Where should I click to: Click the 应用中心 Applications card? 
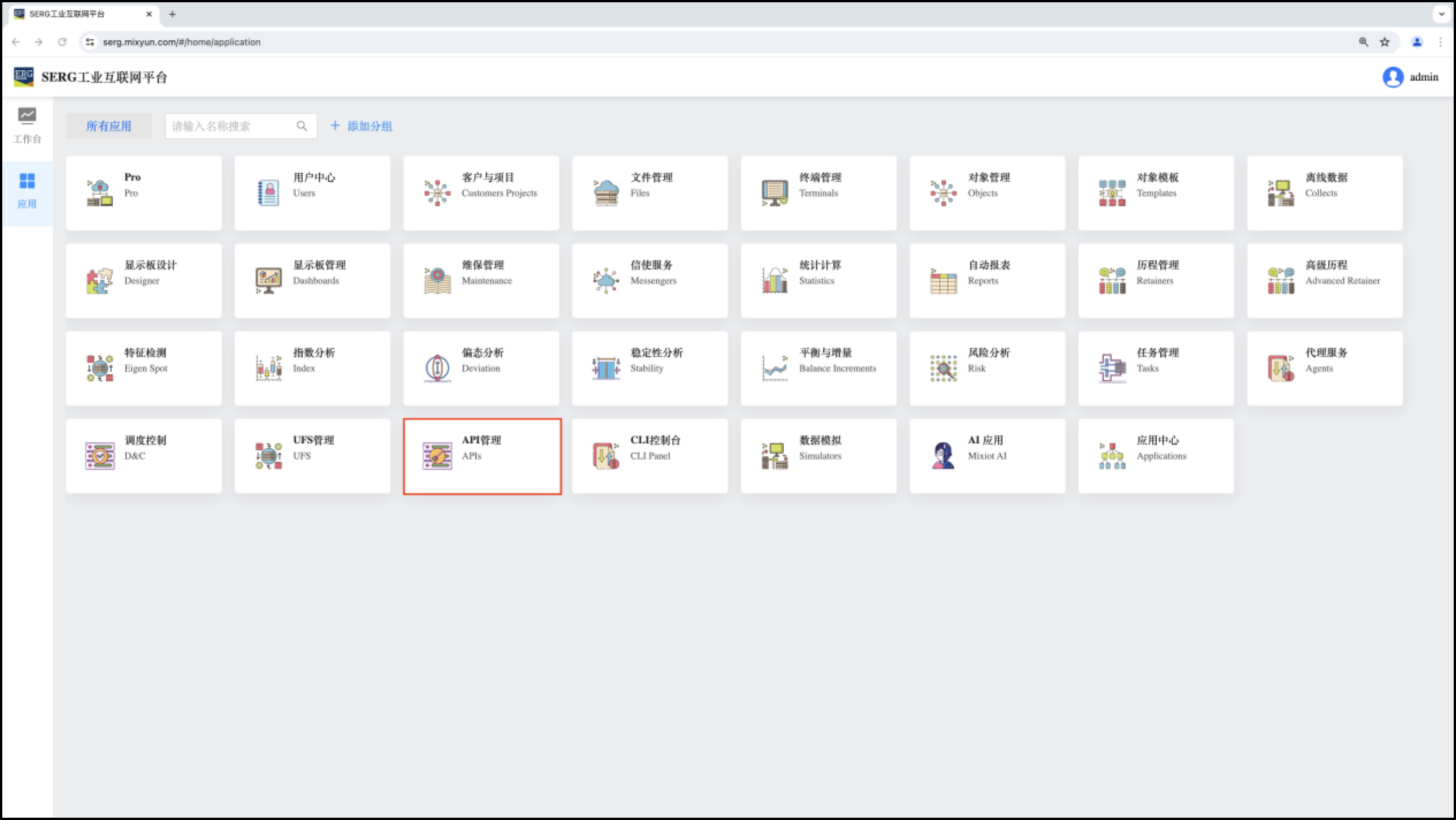(x=1156, y=455)
